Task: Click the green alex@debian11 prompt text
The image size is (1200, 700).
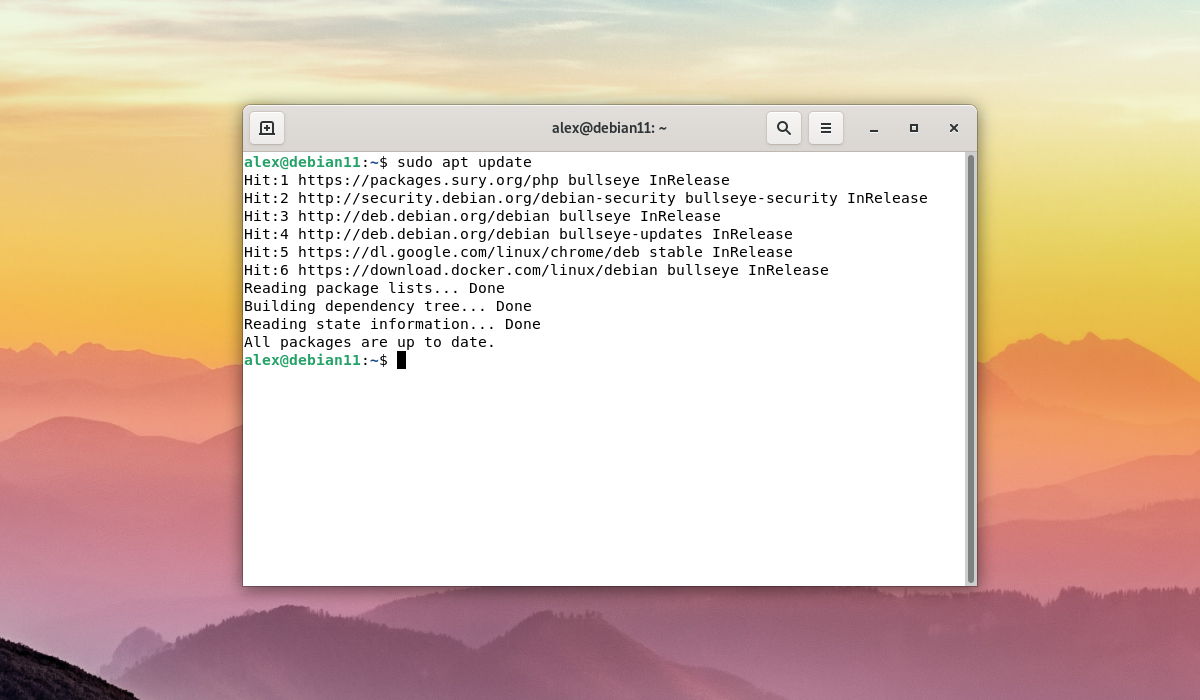Action: (302, 360)
